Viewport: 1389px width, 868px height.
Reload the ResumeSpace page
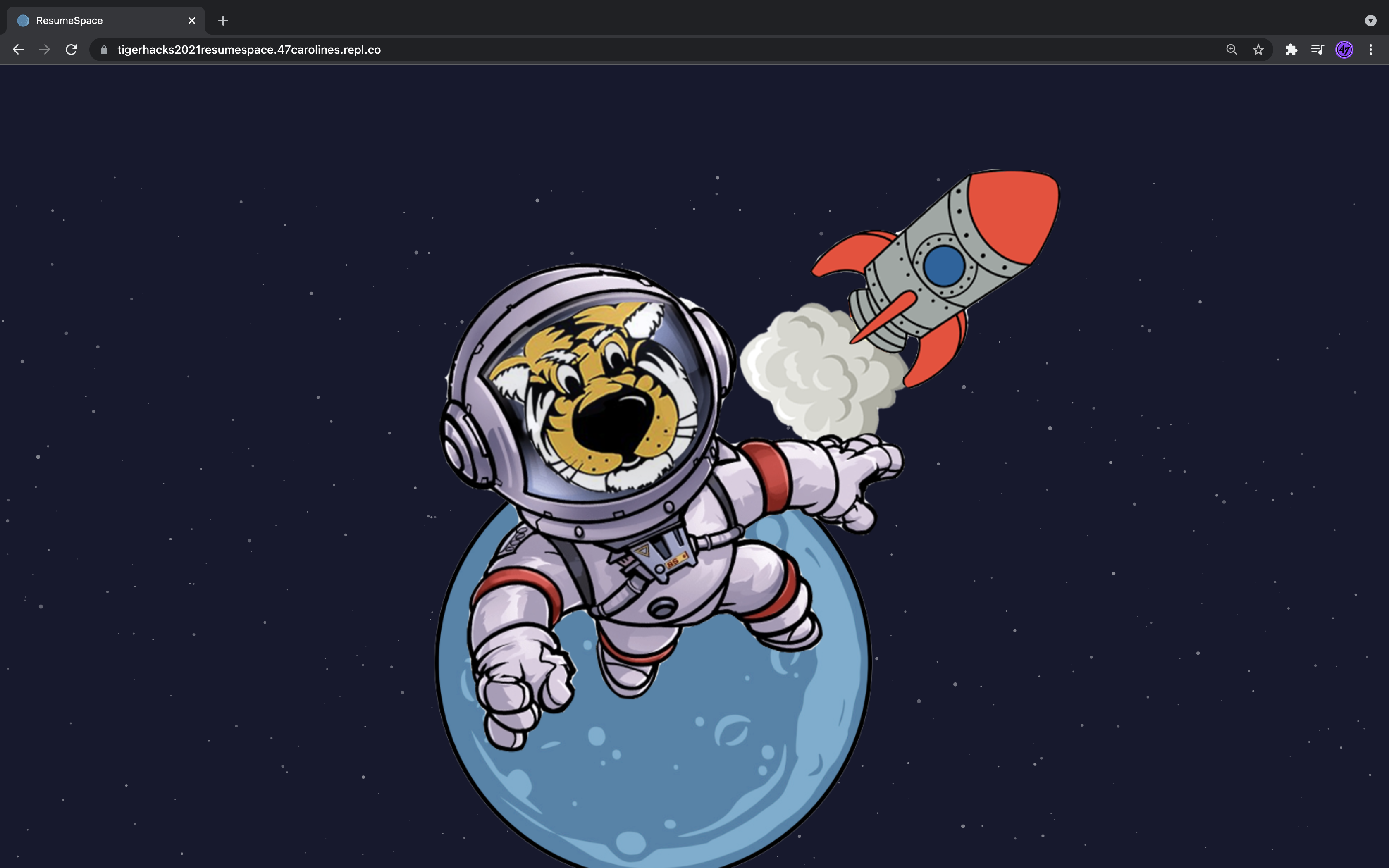point(71,50)
